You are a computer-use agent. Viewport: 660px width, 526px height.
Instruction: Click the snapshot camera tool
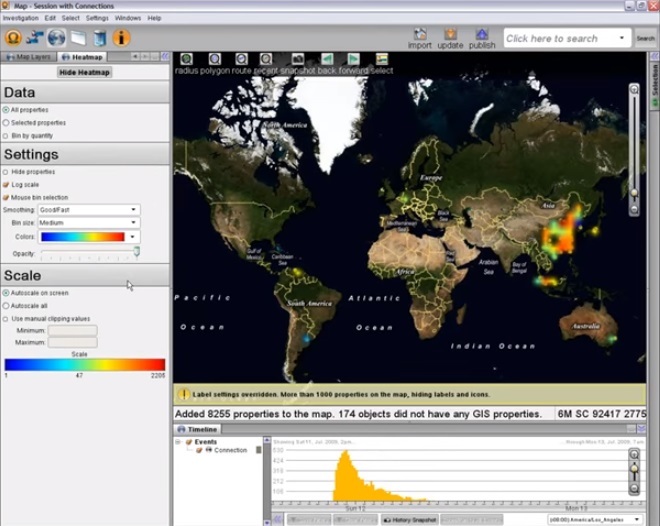tap(298, 60)
